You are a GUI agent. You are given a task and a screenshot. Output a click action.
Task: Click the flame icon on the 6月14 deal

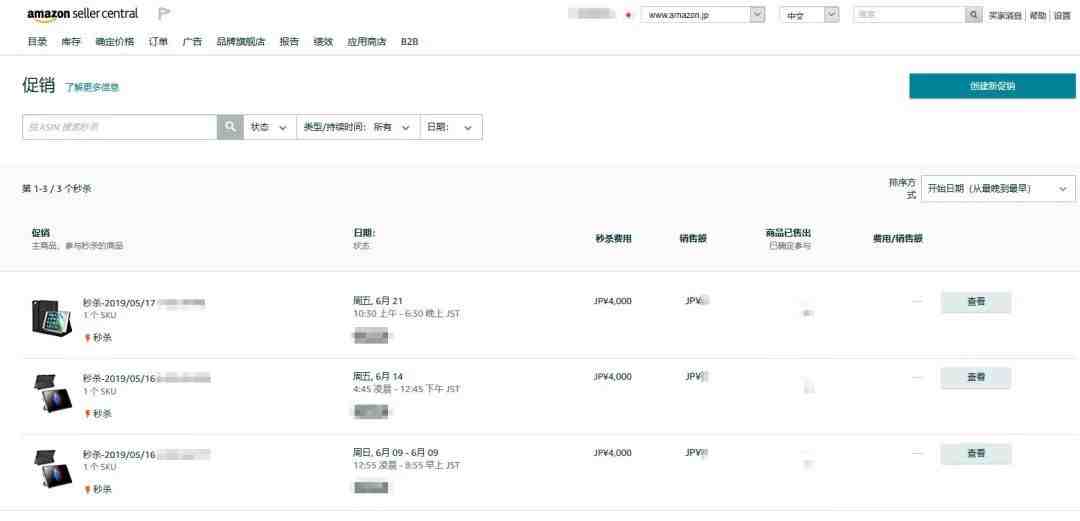tap(87, 414)
